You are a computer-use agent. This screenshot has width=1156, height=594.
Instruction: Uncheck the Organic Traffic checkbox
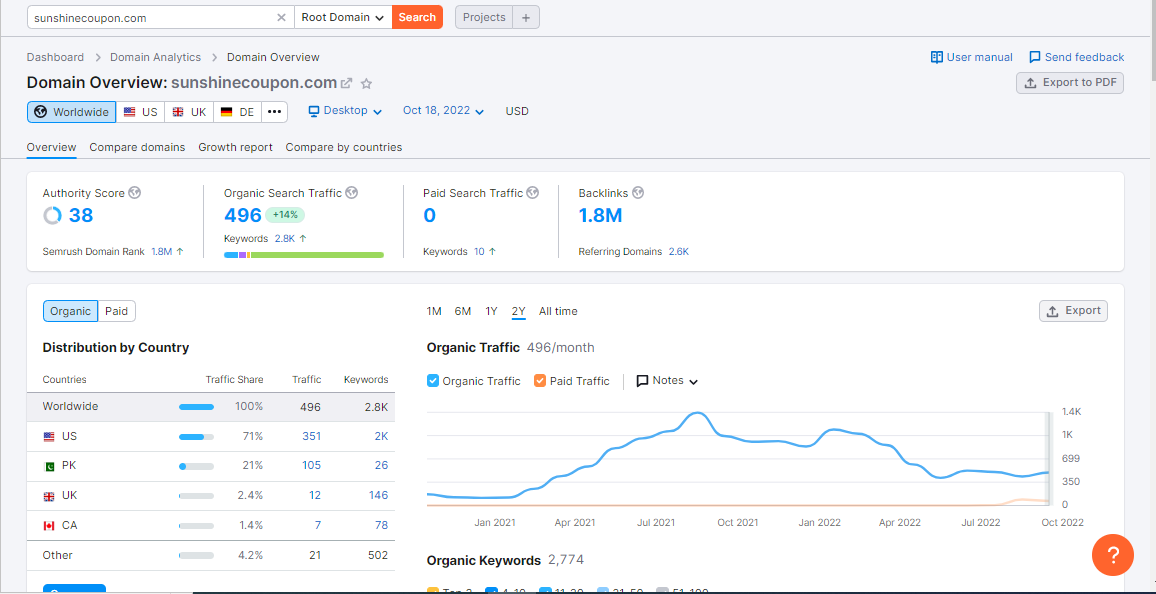pos(433,381)
